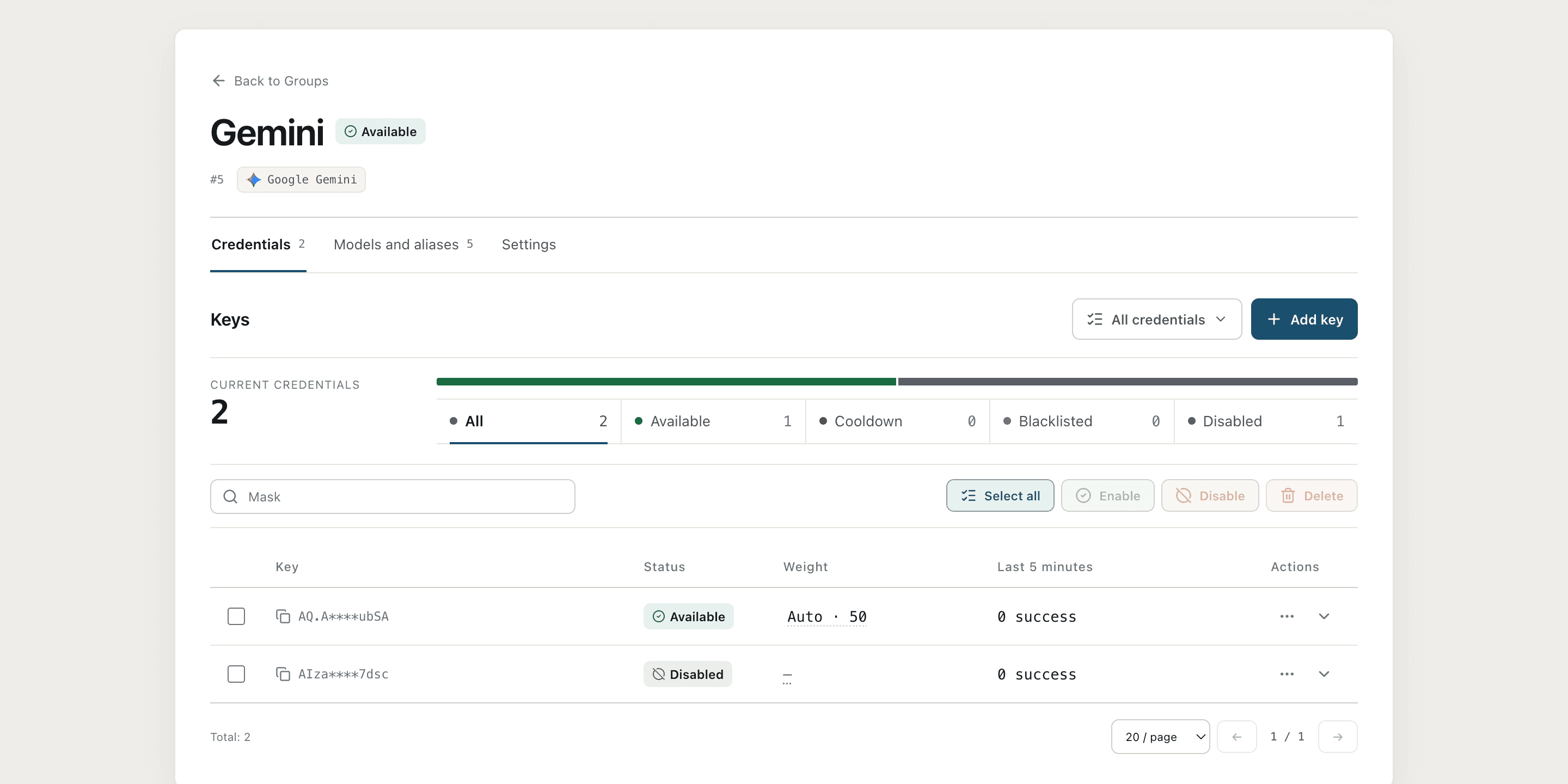Click the Add key button
Screen dimensions: 1568x784
coord(1304,319)
